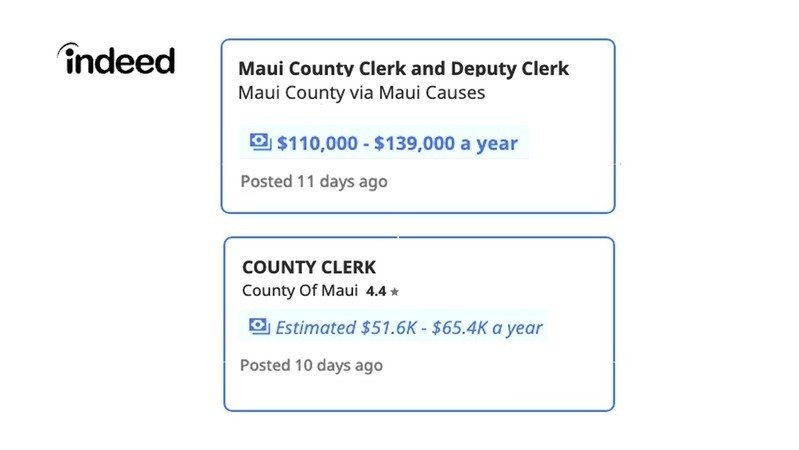
Task: Click the $139,000 a year upper salary figure
Action: click(446, 143)
